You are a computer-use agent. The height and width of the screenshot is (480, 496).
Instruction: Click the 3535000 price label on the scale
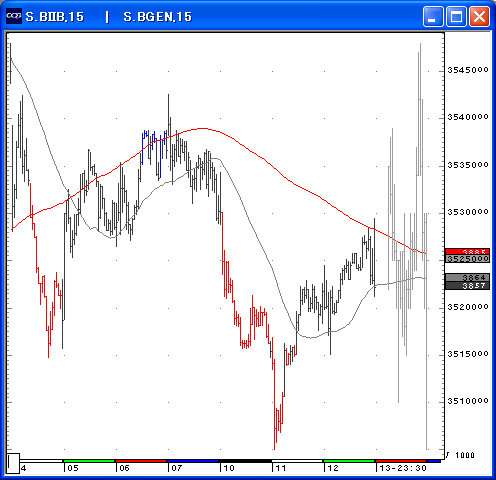(x=468, y=165)
